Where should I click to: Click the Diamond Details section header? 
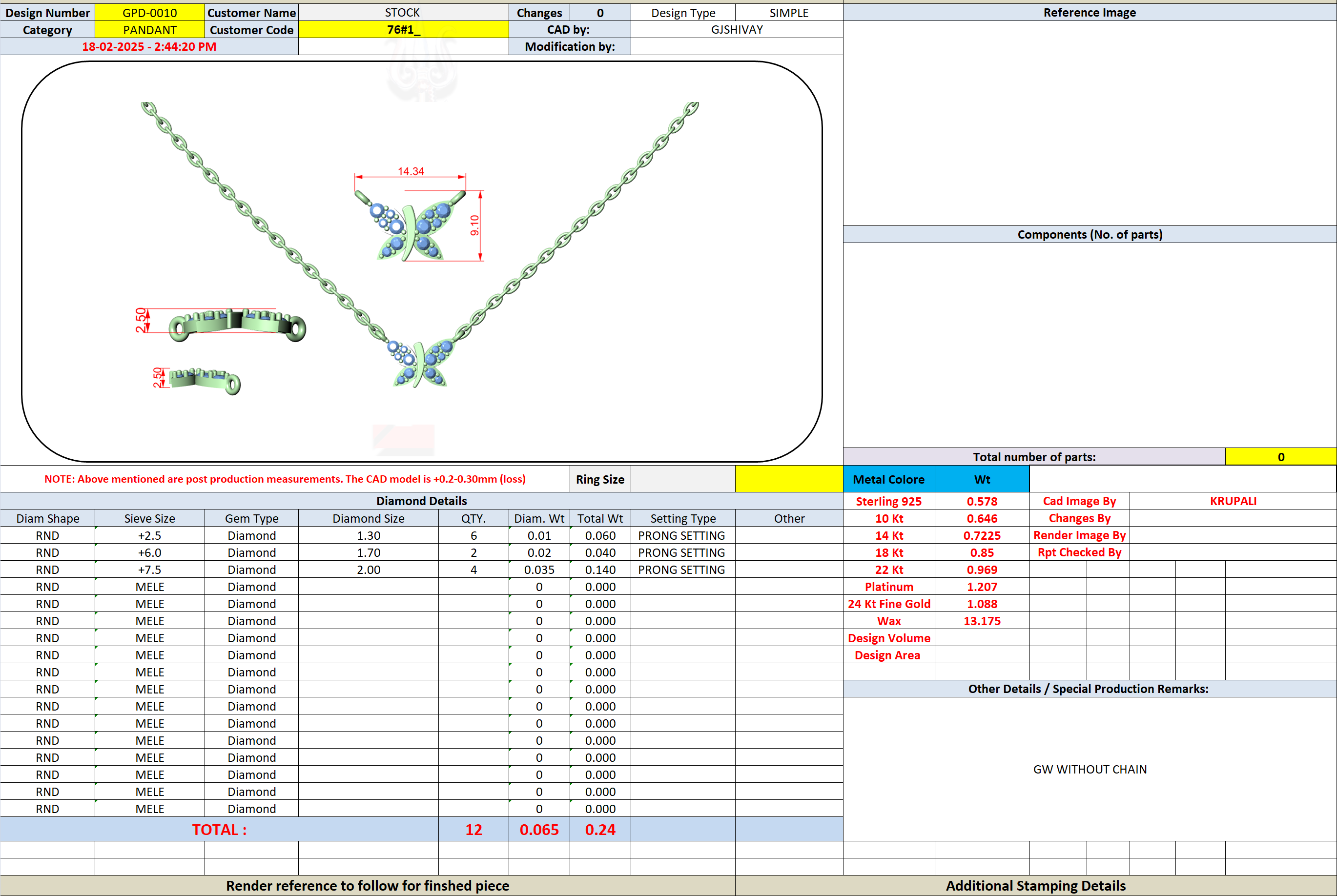point(421,501)
